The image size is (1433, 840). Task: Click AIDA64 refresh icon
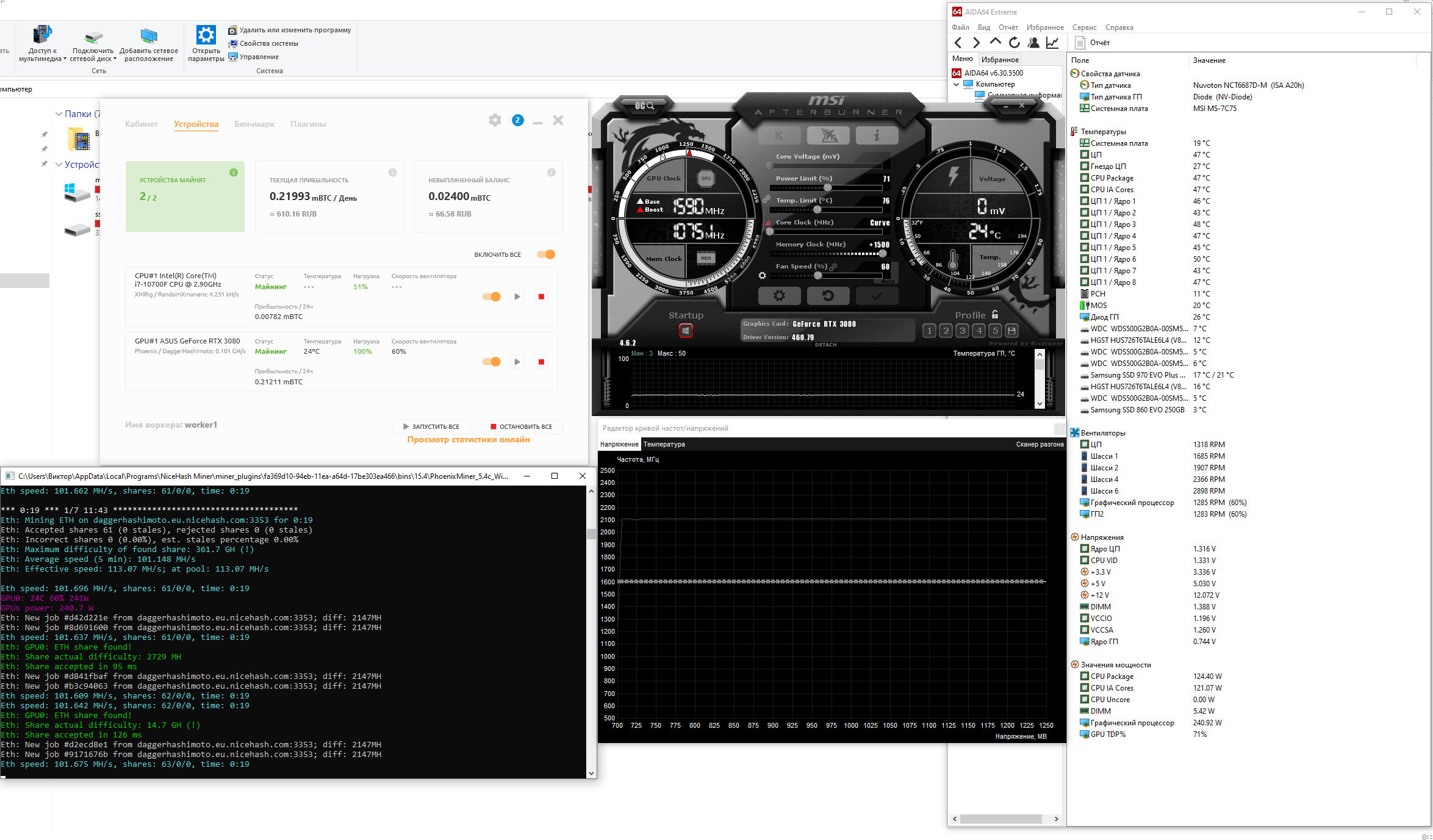(1014, 43)
